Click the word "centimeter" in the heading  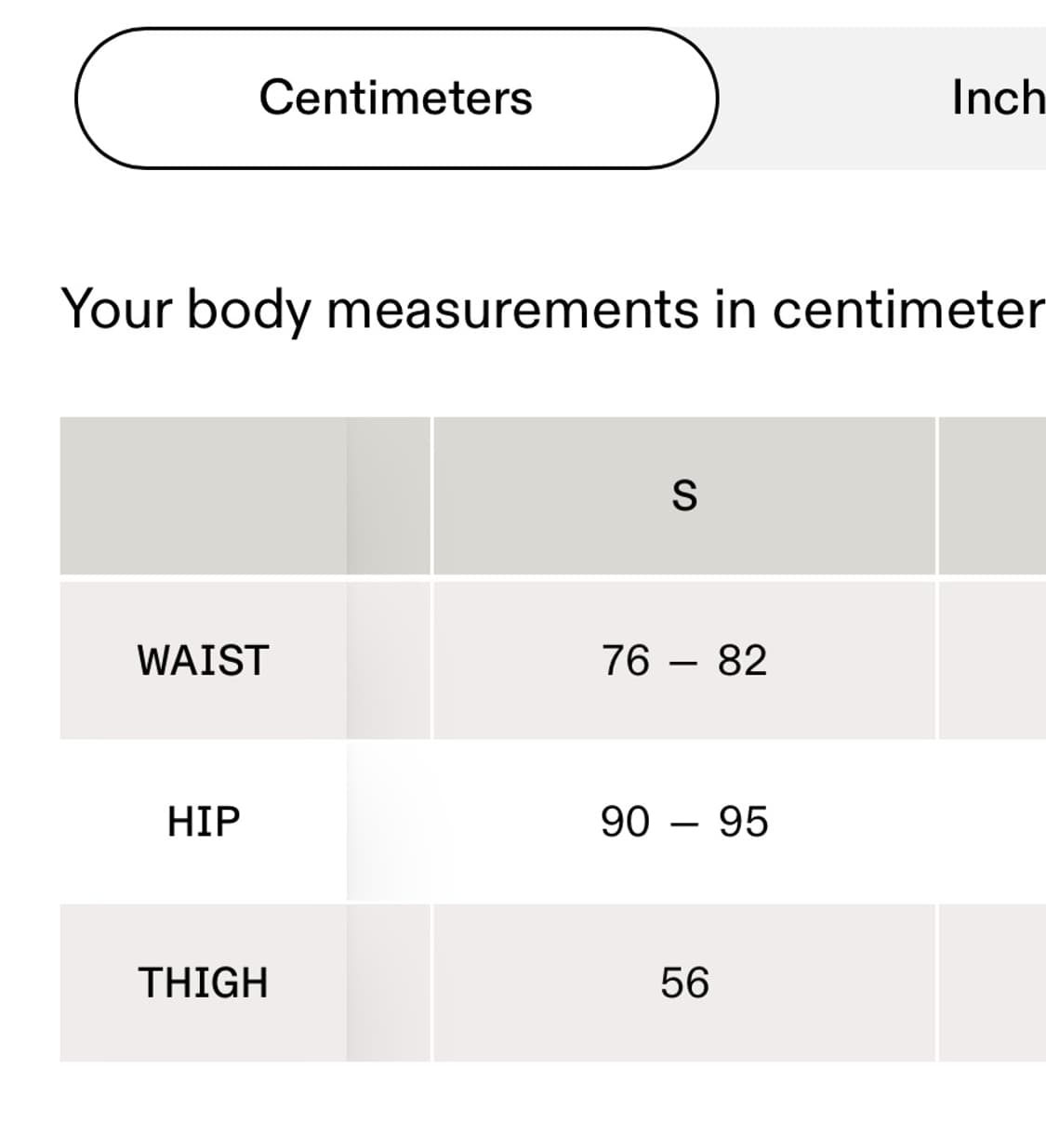tap(907, 309)
